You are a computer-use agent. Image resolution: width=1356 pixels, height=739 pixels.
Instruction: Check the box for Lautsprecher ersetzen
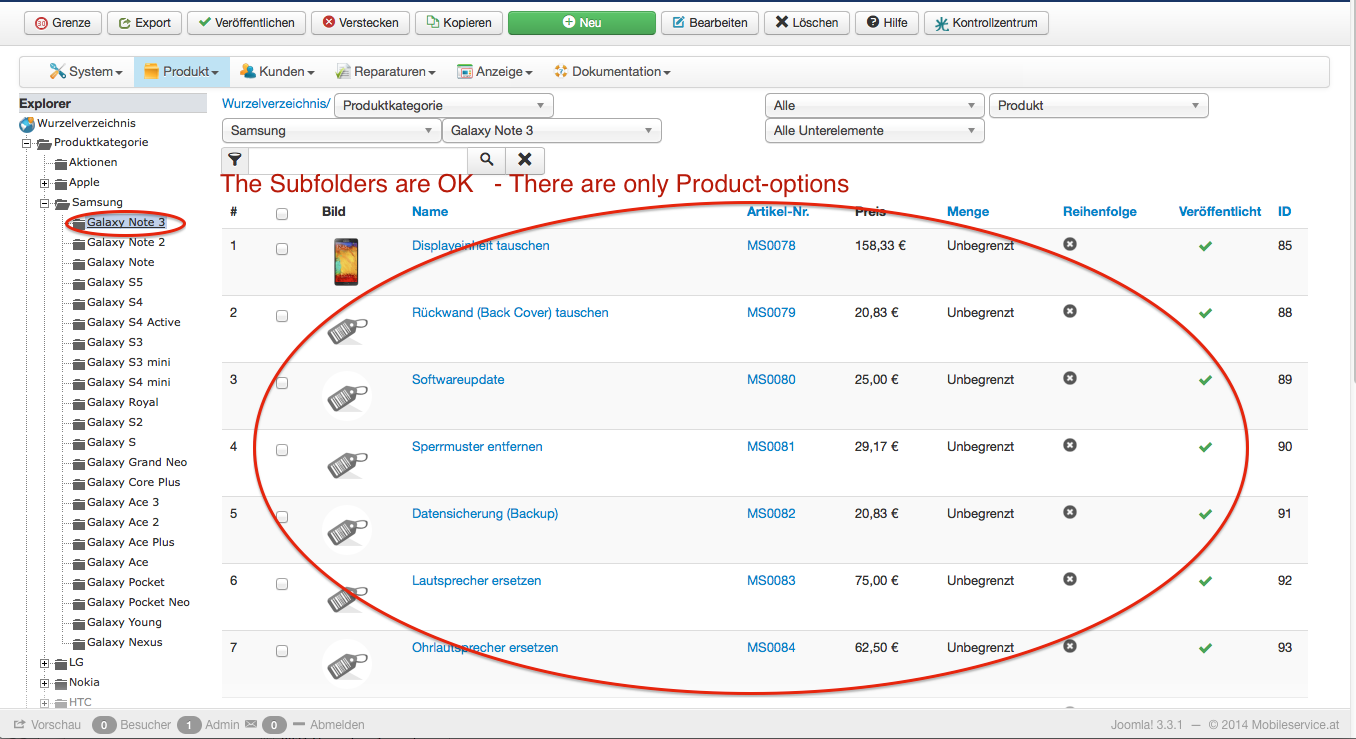[282, 584]
